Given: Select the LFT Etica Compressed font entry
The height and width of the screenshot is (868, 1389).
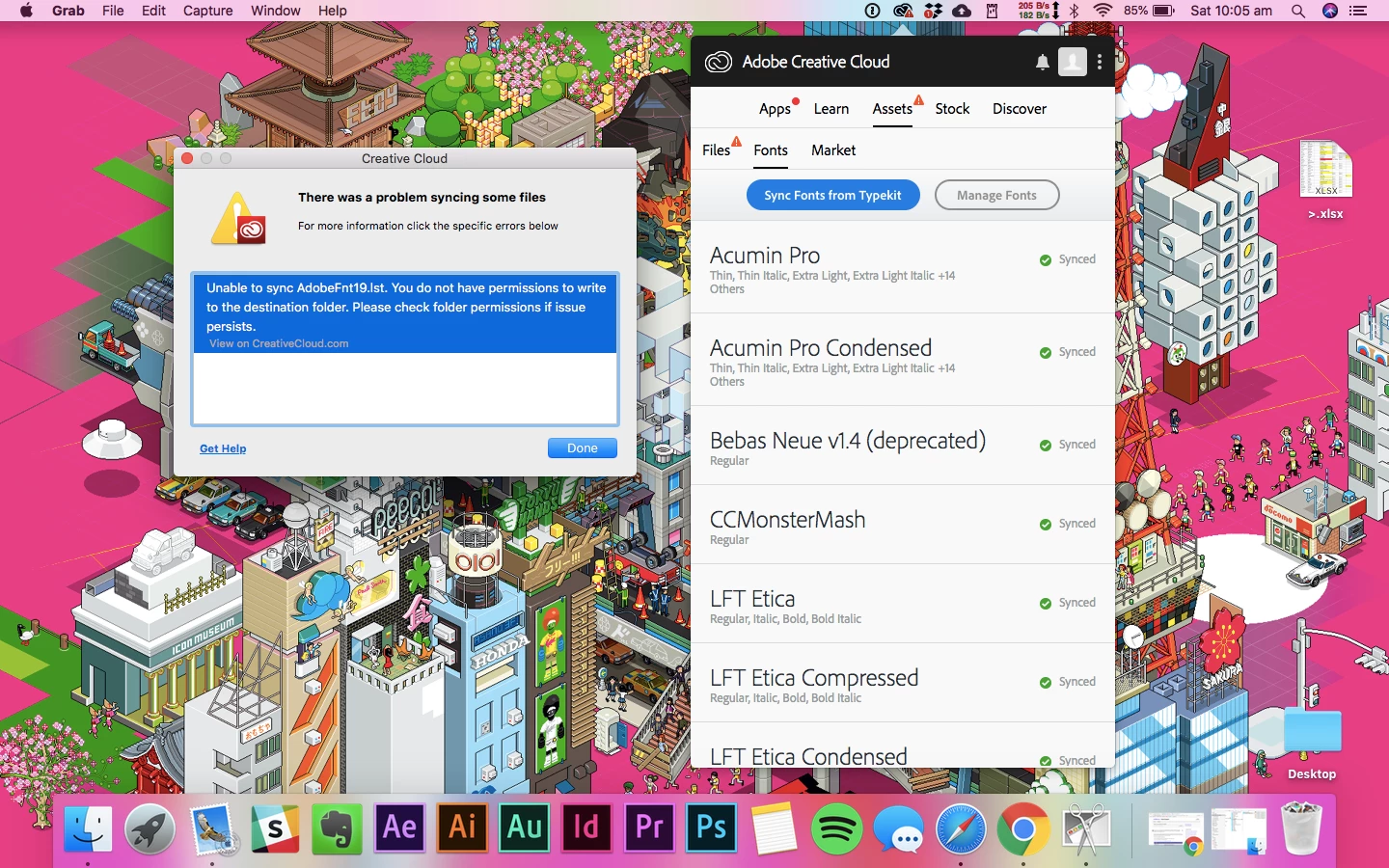Looking at the screenshot, I should 903,684.
